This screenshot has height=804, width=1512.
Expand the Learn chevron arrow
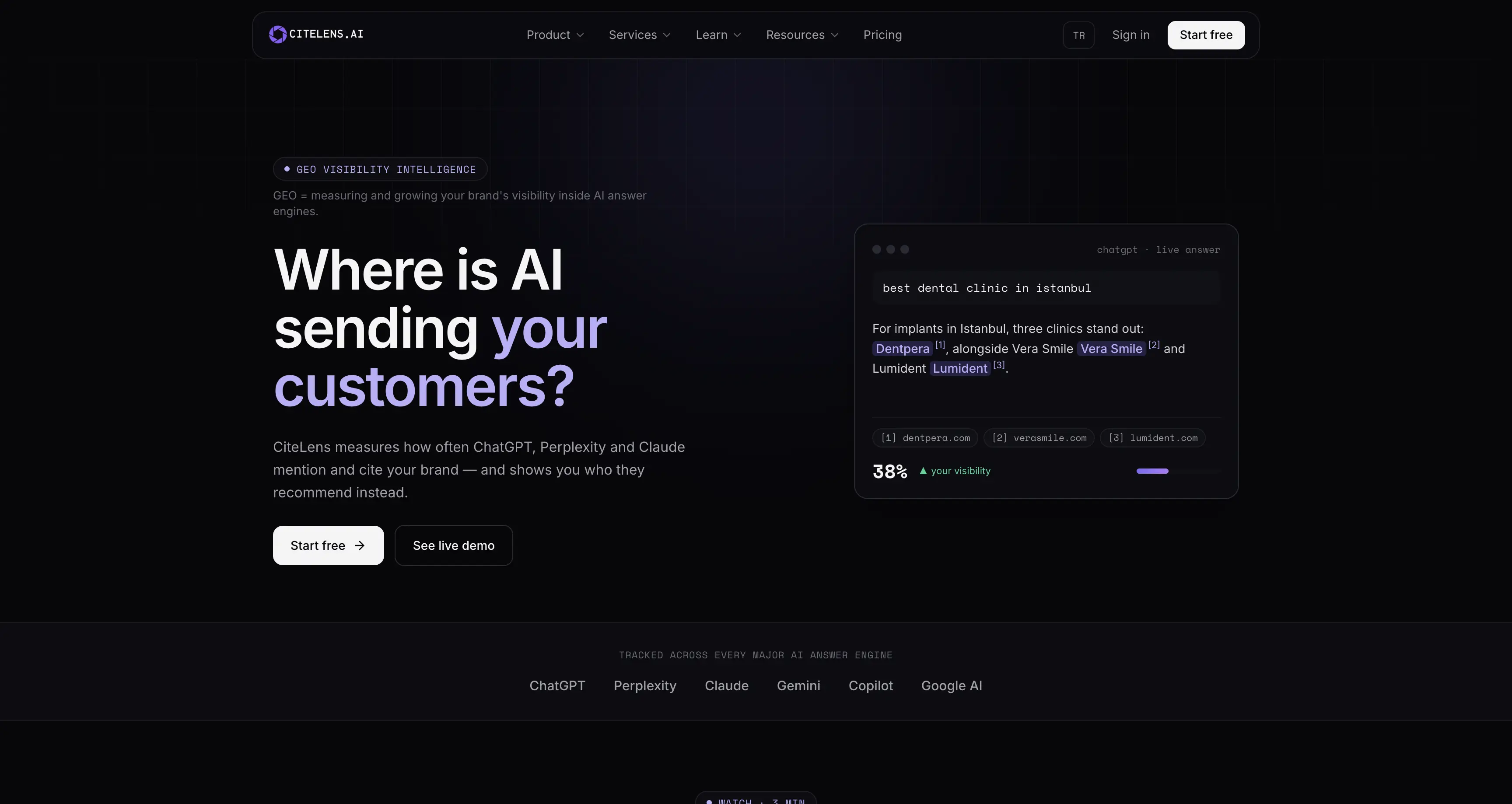737,35
